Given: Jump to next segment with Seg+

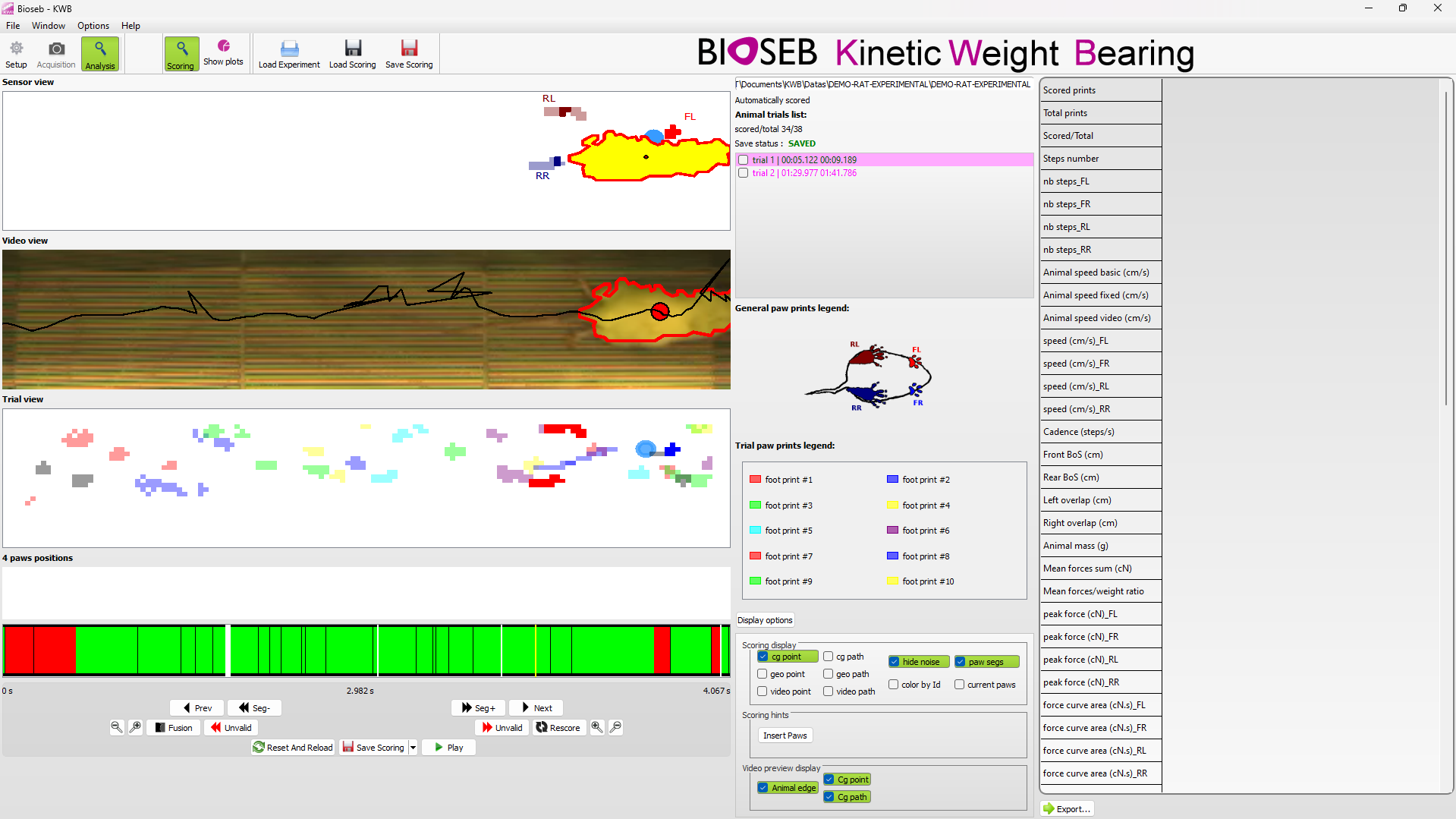Looking at the screenshot, I should pos(478,707).
